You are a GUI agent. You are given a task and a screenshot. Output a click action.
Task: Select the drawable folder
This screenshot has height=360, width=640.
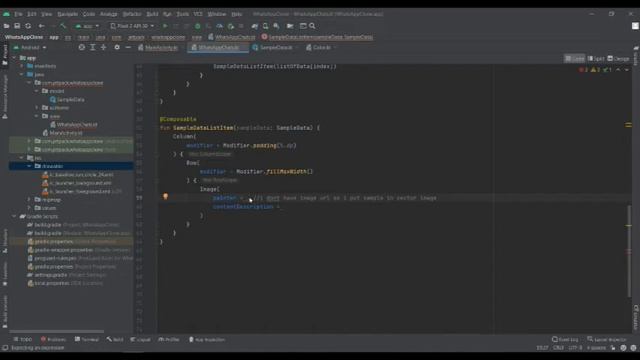coord(71,166)
